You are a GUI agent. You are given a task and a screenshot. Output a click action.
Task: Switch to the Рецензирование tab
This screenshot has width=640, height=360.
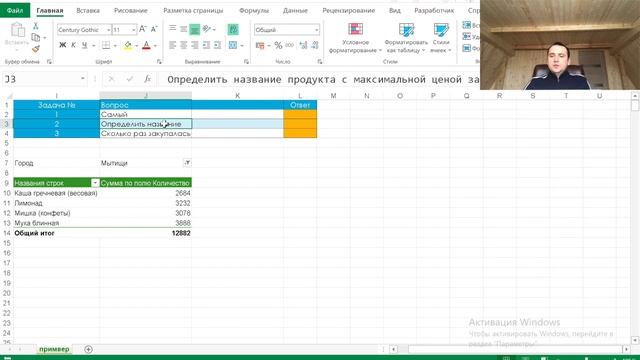pos(349,10)
